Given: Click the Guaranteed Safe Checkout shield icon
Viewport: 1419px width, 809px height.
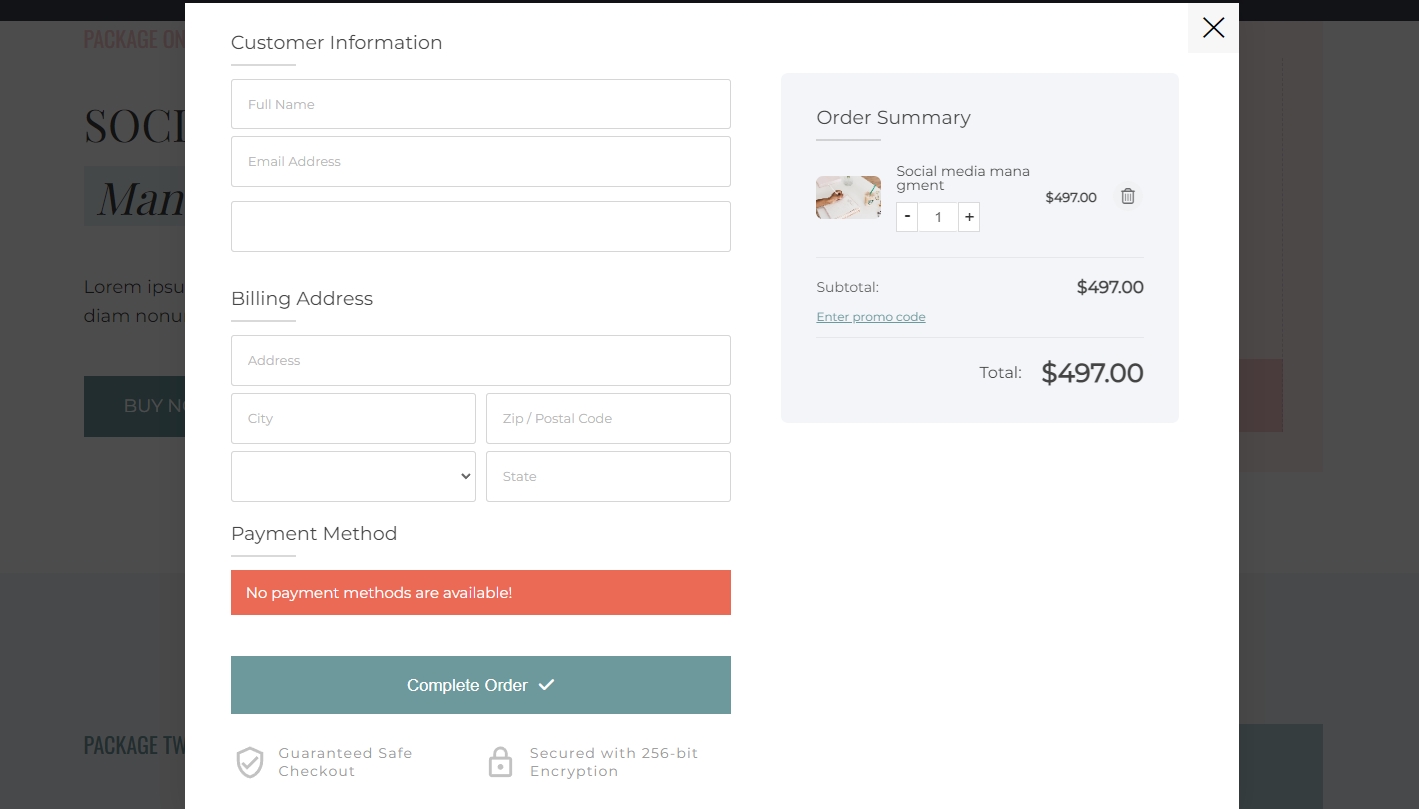Looking at the screenshot, I should pos(250,762).
